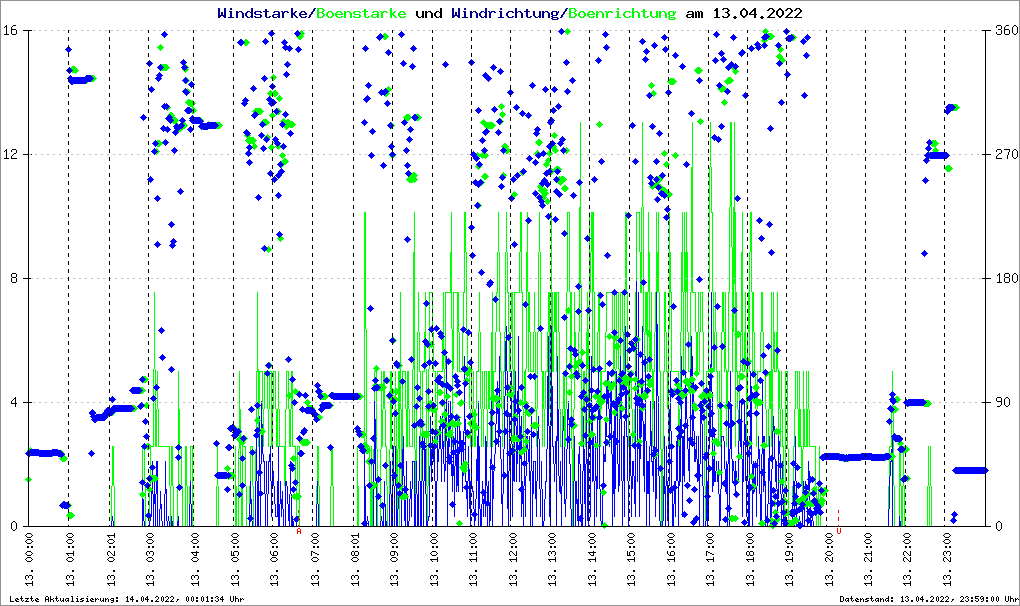
Task: Click time label '13. 14:00'
Action: point(591,559)
